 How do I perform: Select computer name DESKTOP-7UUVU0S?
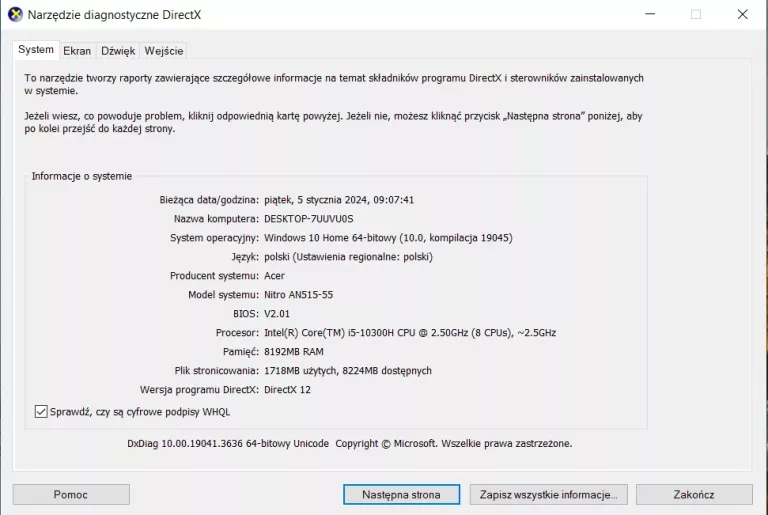[x=309, y=219]
